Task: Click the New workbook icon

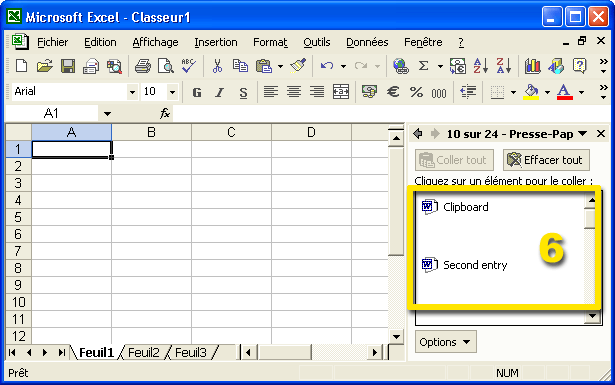Action: [22, 66]
